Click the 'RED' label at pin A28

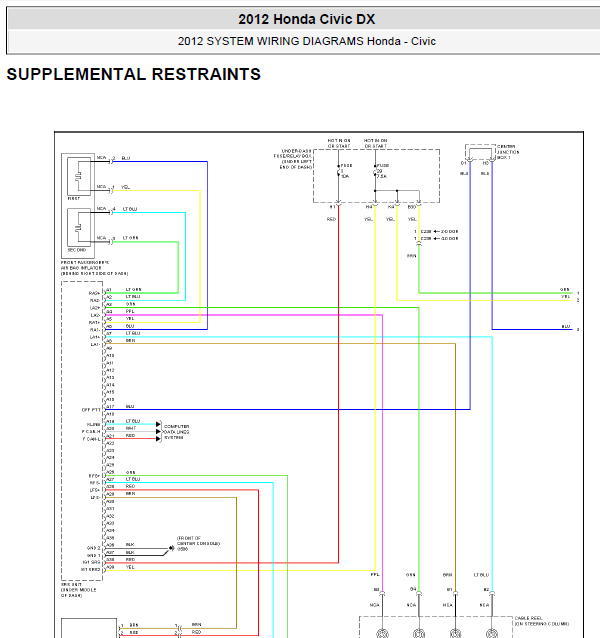click(x=130, y=486)
